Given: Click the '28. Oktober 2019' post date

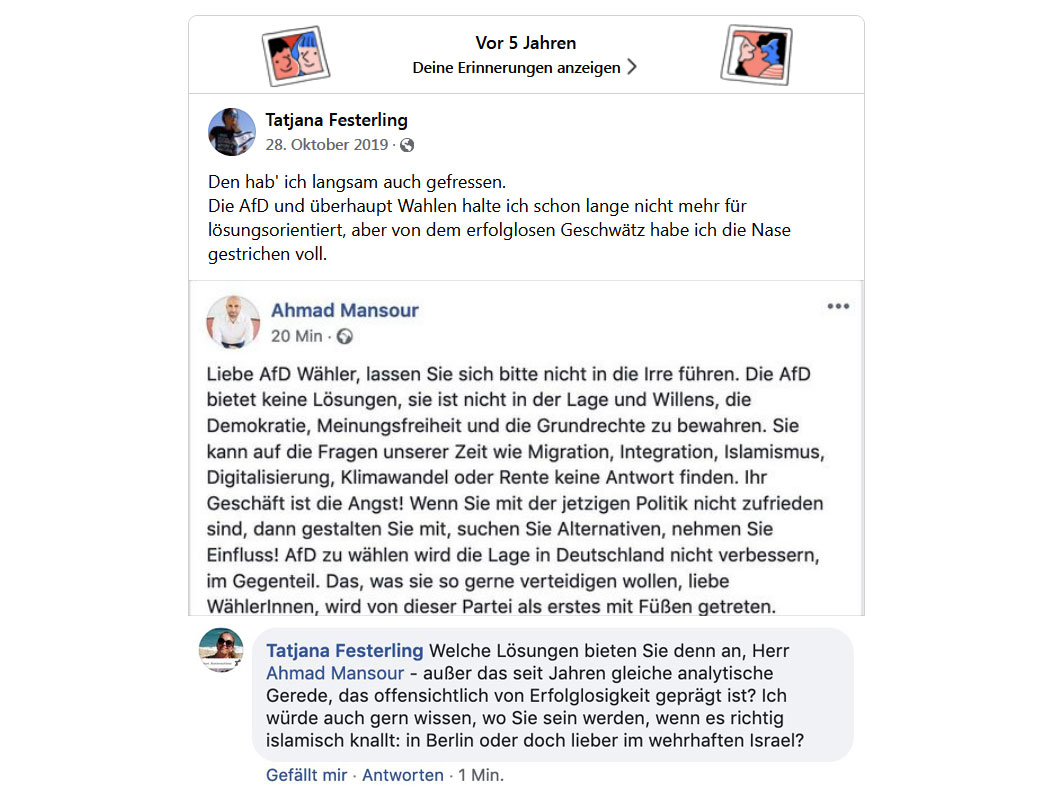Looking at the screenshot, I should click(327, 145).
